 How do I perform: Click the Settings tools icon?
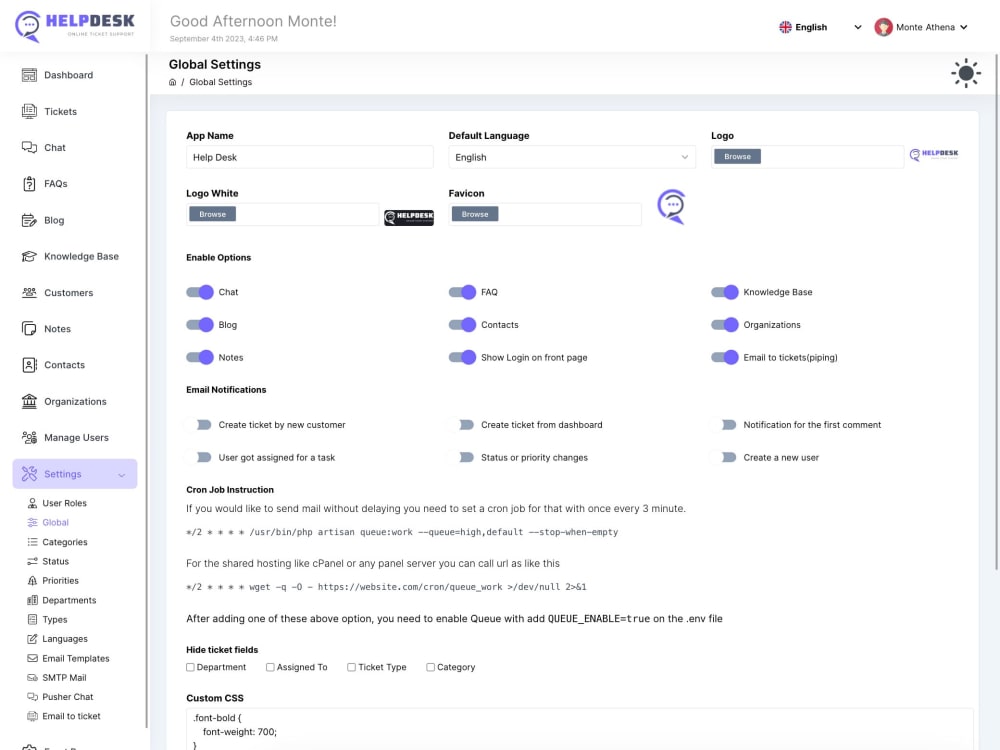pos(29,474)
